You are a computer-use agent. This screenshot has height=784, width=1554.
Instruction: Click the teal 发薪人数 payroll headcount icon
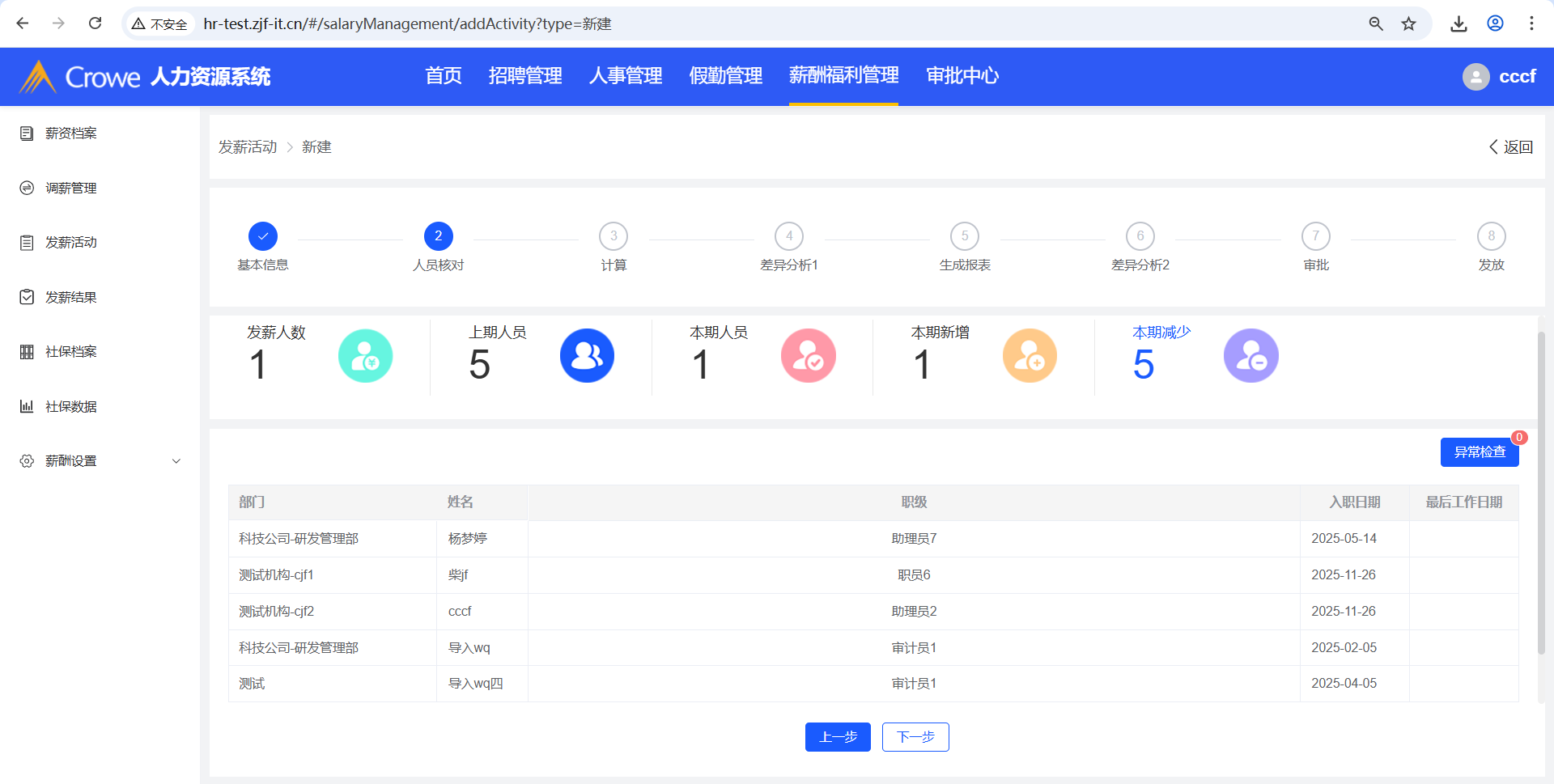(x=365, y=356)
